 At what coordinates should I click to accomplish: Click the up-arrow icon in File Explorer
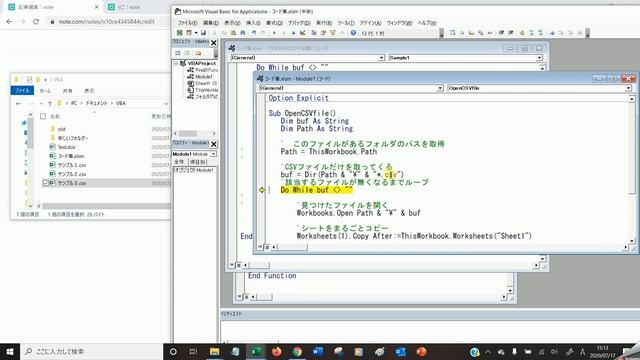tap(50, 104)
